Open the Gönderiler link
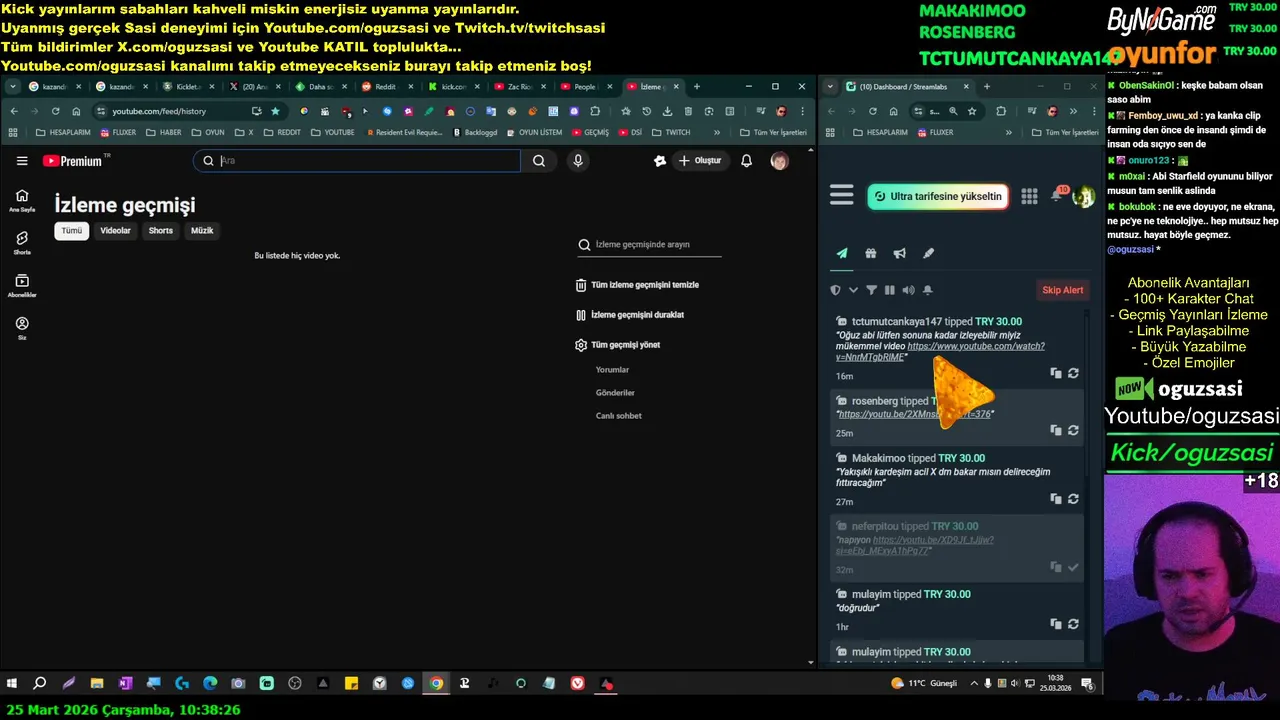 [x=615, y=393]
